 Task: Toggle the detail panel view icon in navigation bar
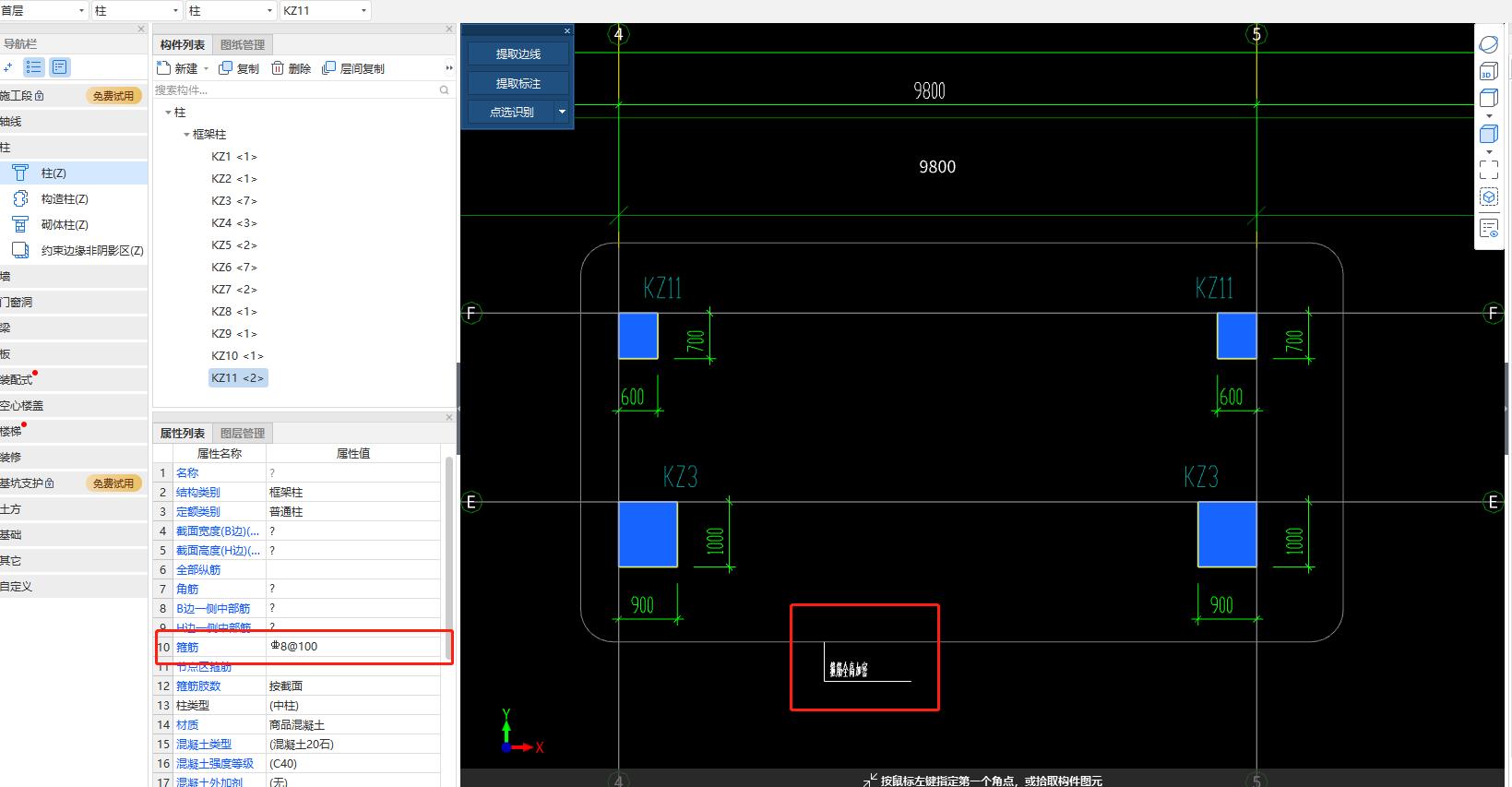(x=60, y=67)
